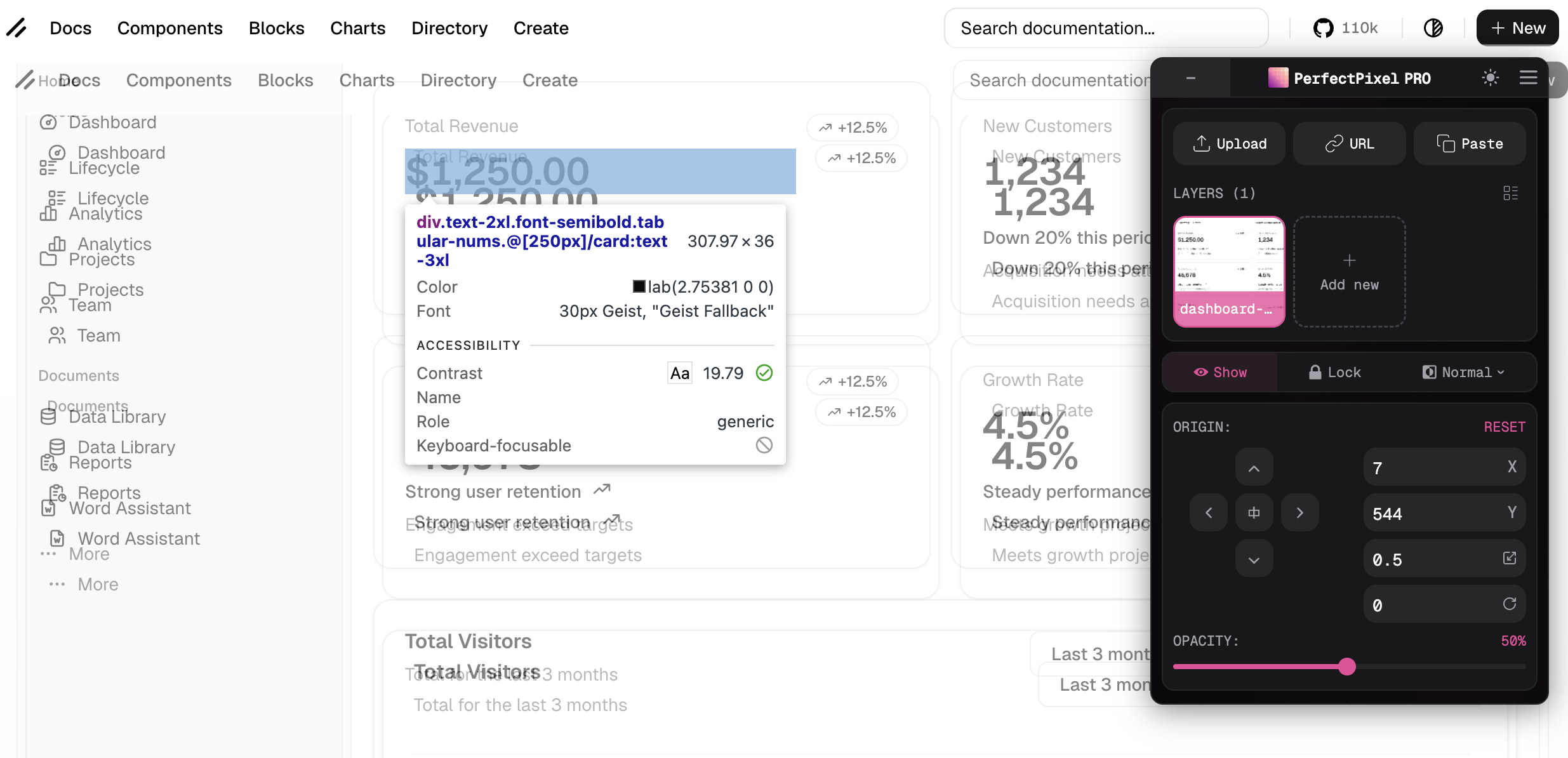Open the GitHub repository showing 110k stars
Screen dimensions: 1568x758
[1345, 28]
